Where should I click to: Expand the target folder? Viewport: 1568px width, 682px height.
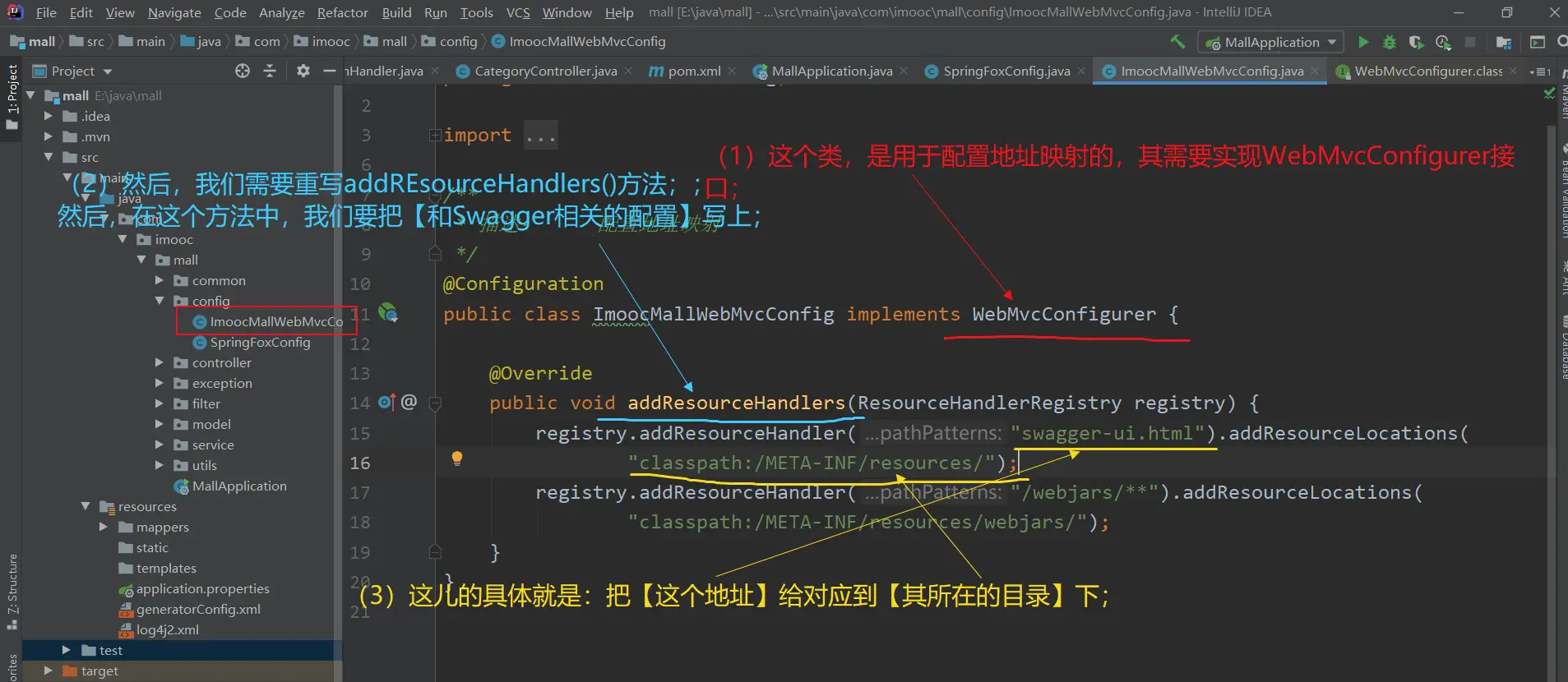pos(49,670)
